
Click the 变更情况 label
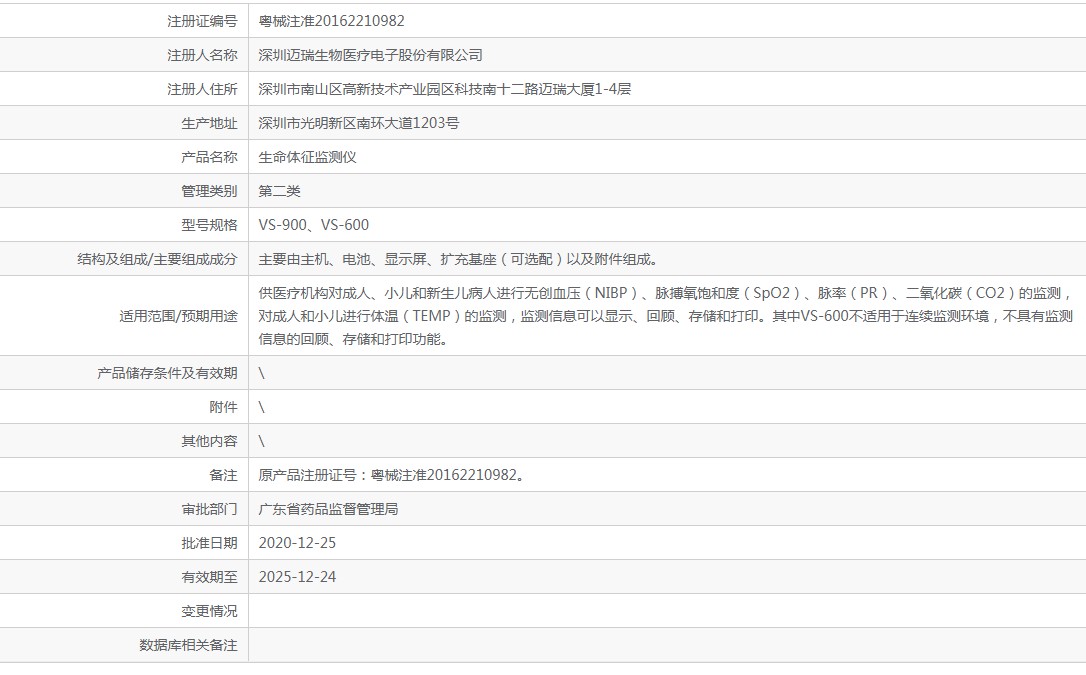point(209,611)
